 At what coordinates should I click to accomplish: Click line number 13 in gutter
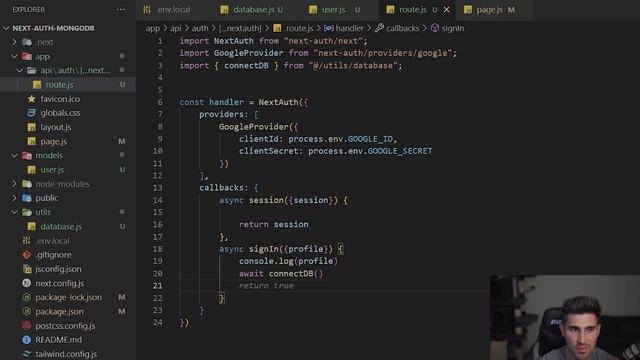(x=158, y=188)
